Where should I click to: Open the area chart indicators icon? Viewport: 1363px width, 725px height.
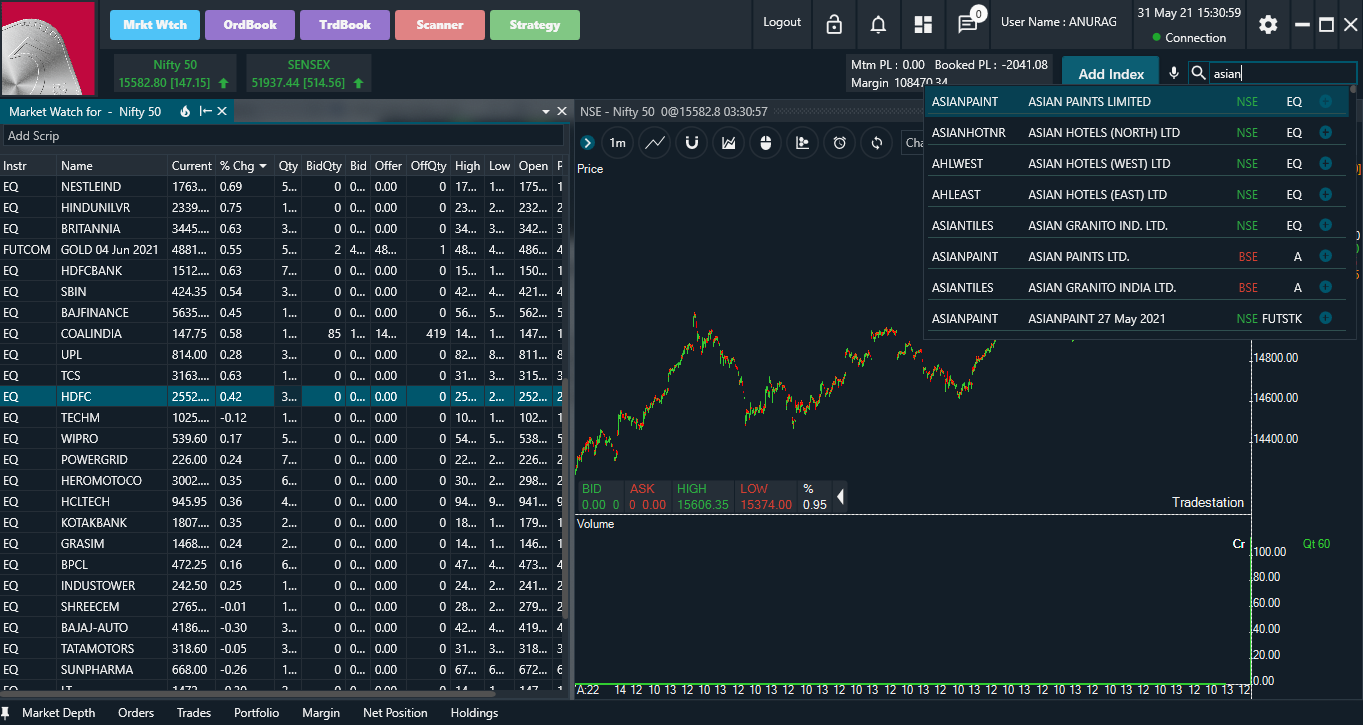point(729,143)
